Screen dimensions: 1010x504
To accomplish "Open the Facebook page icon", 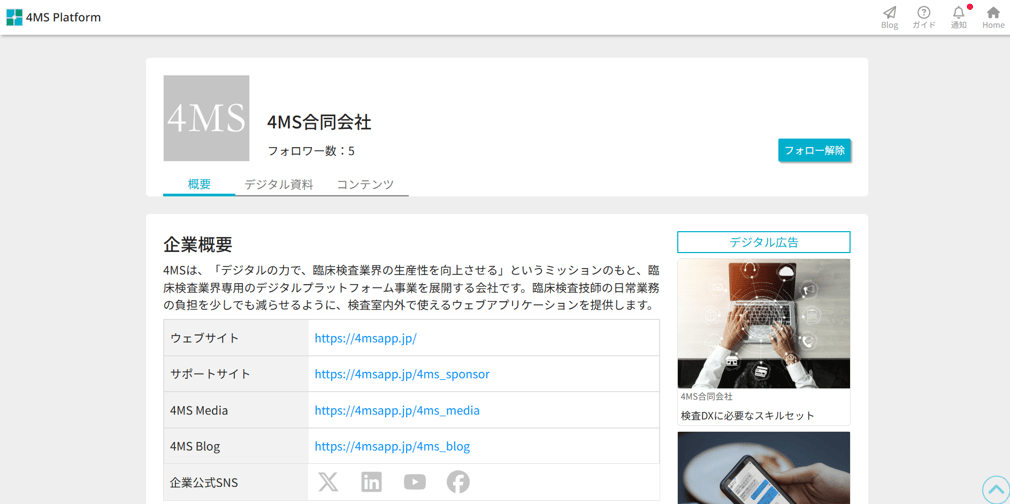I will [458, 482].
